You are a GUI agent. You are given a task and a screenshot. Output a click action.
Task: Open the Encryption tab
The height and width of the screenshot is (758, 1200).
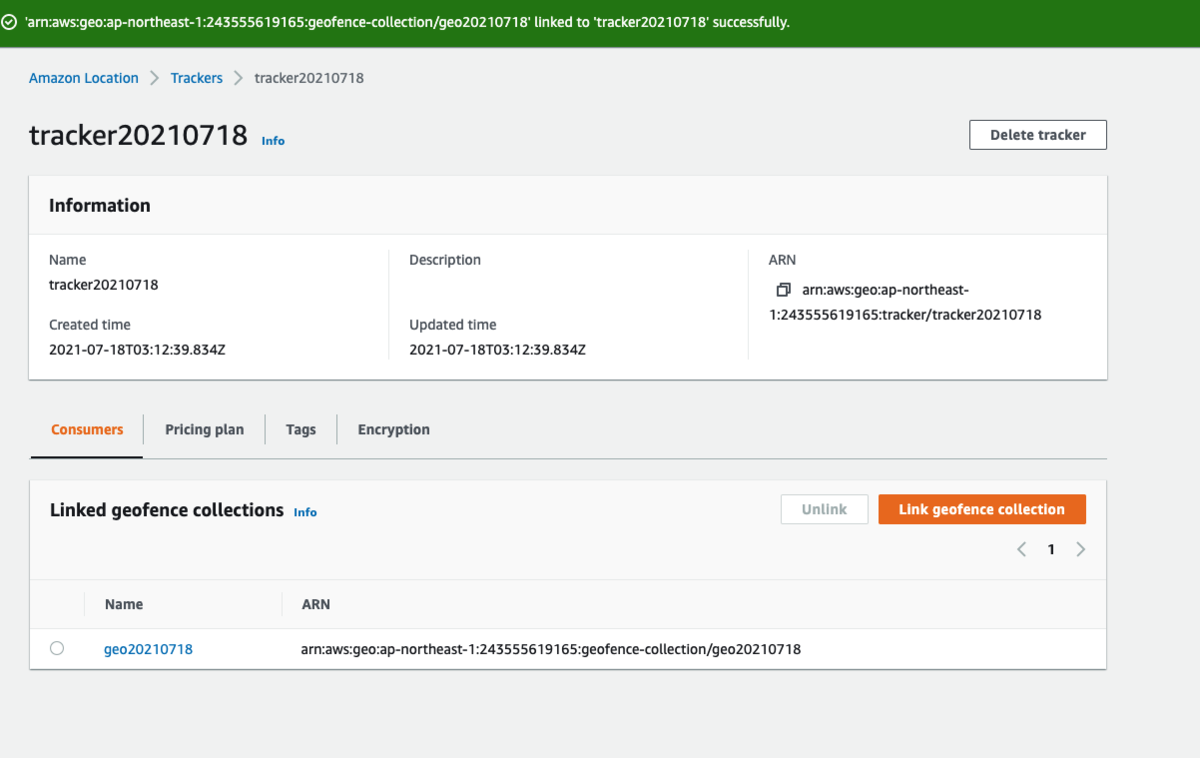pyautogui.click(x=394, y=430)
